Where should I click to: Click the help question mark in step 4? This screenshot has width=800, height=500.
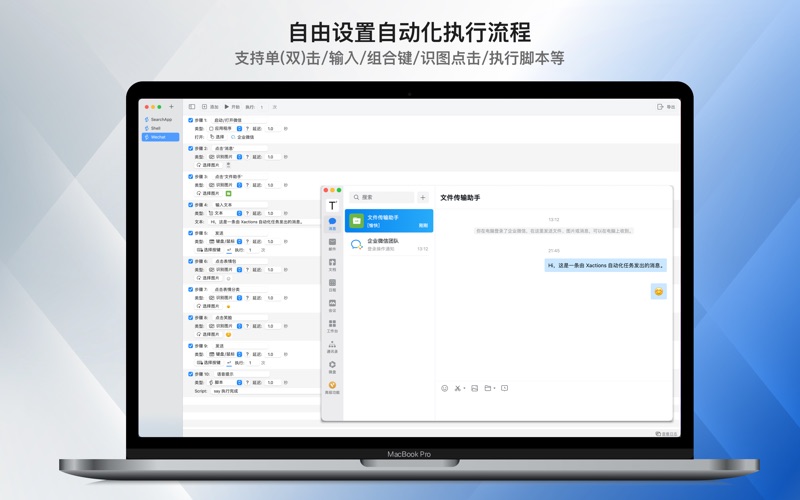(247, 213)
